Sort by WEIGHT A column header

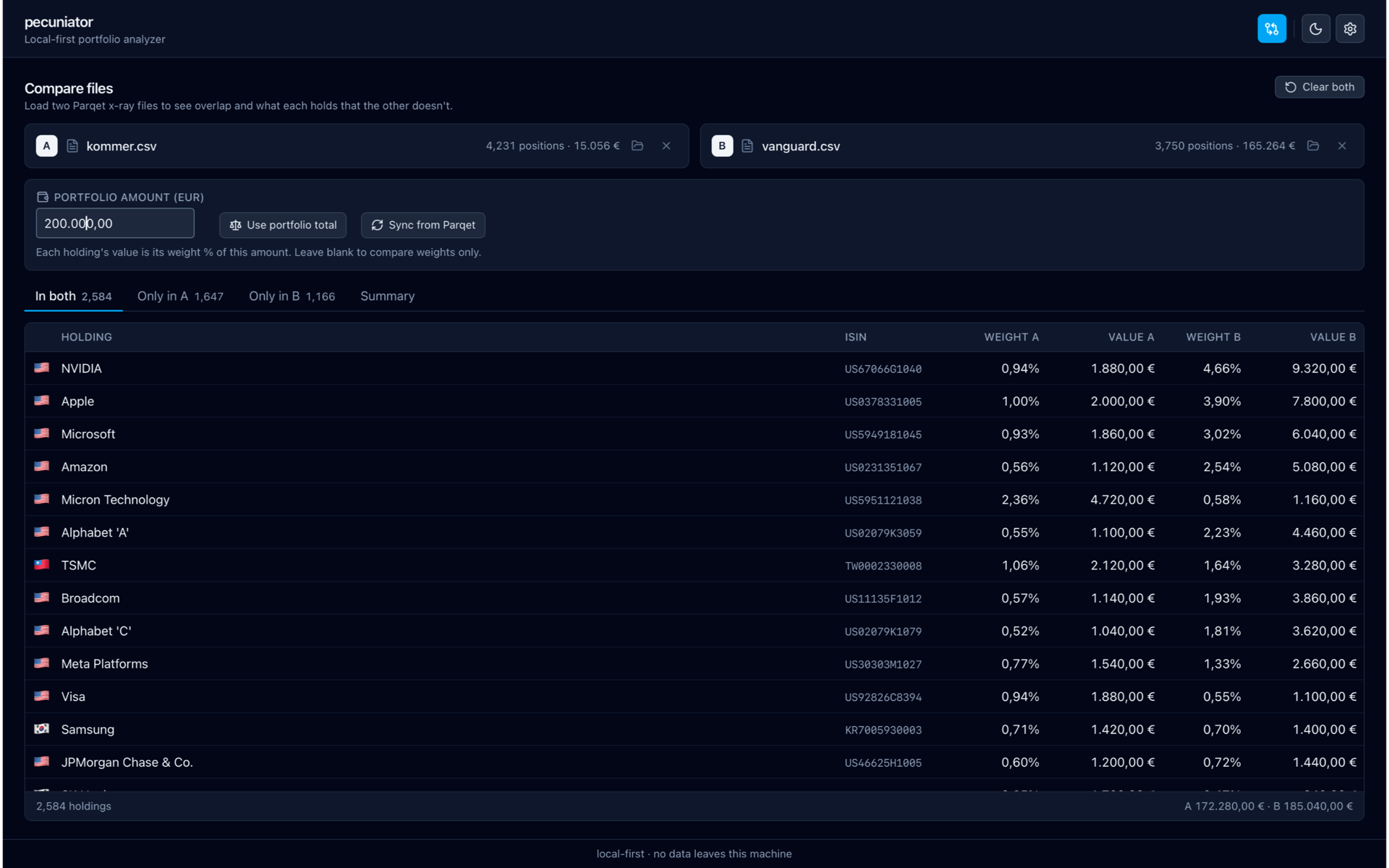(x=1011, y=337)
